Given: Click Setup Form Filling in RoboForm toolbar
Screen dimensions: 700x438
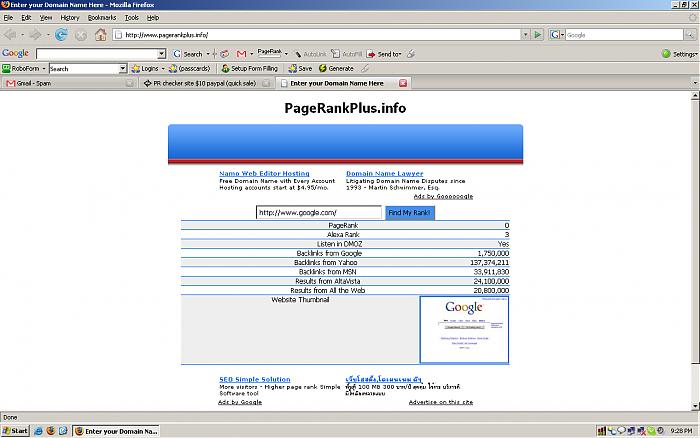Looking at the screenshot, I should [248, 68].
